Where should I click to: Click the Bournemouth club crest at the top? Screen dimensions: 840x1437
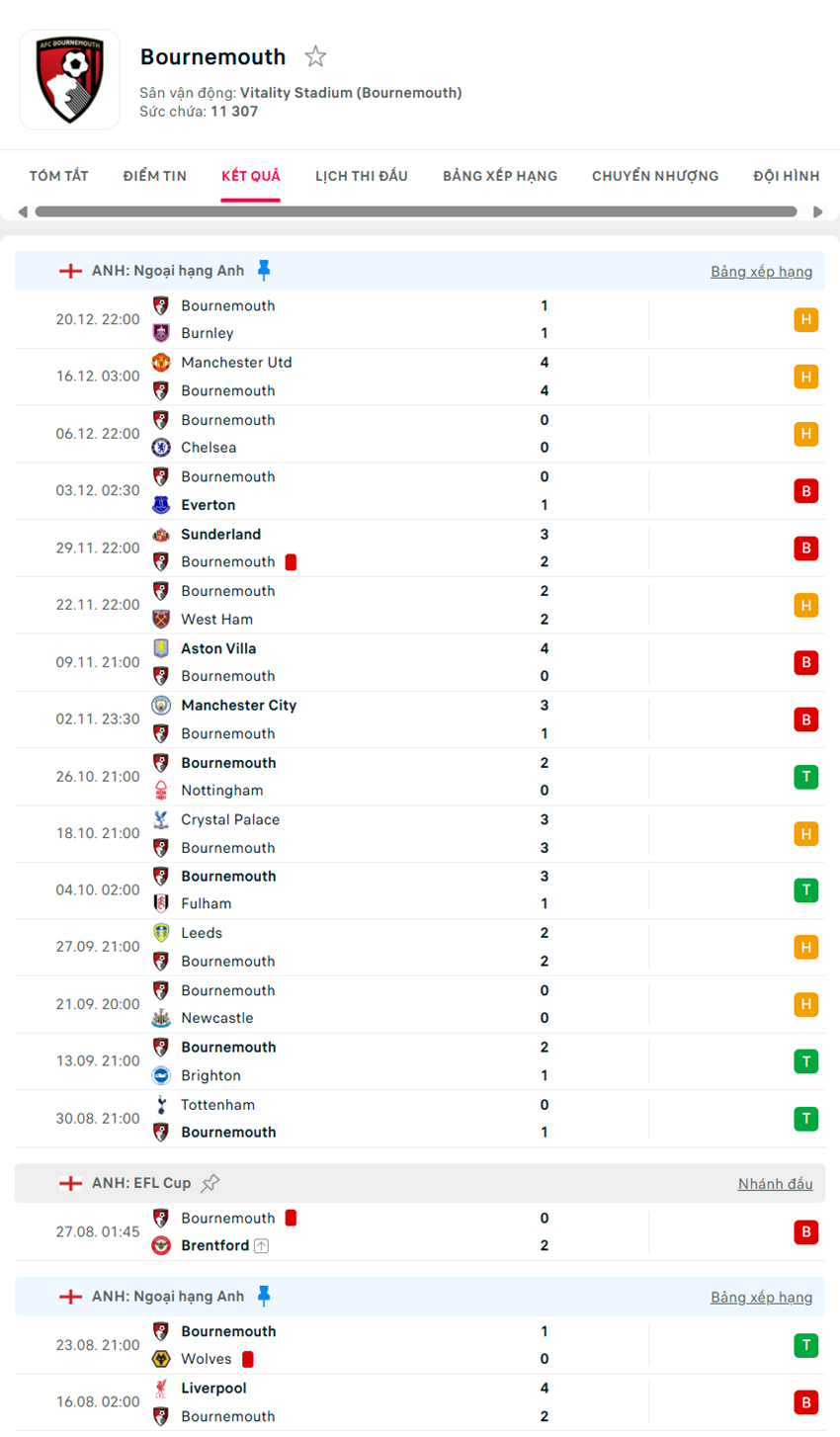(69, 79)
